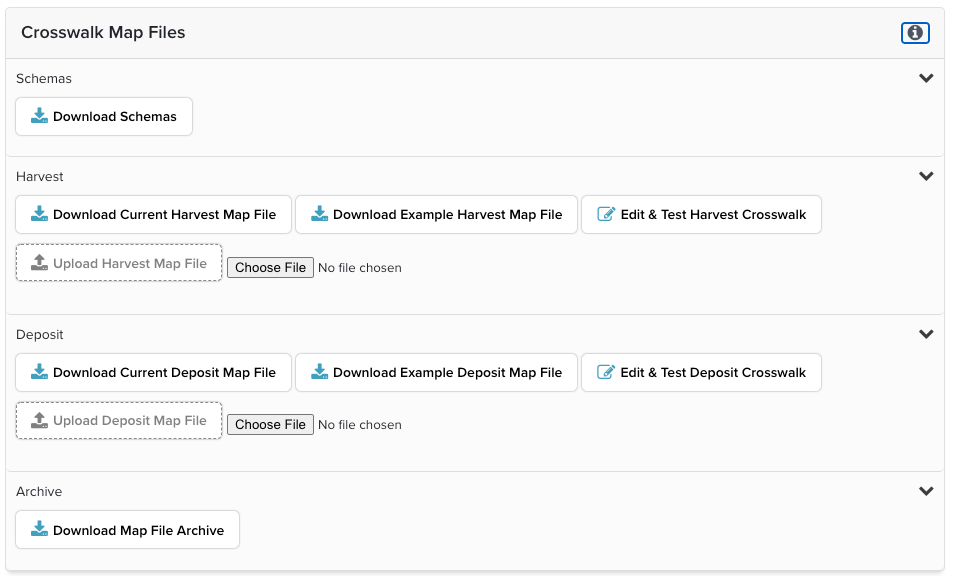The width and height of the screenshot is (954, 576).
Task: Collapse the Harvest section chevron
Action: click(x=926, y=176)
